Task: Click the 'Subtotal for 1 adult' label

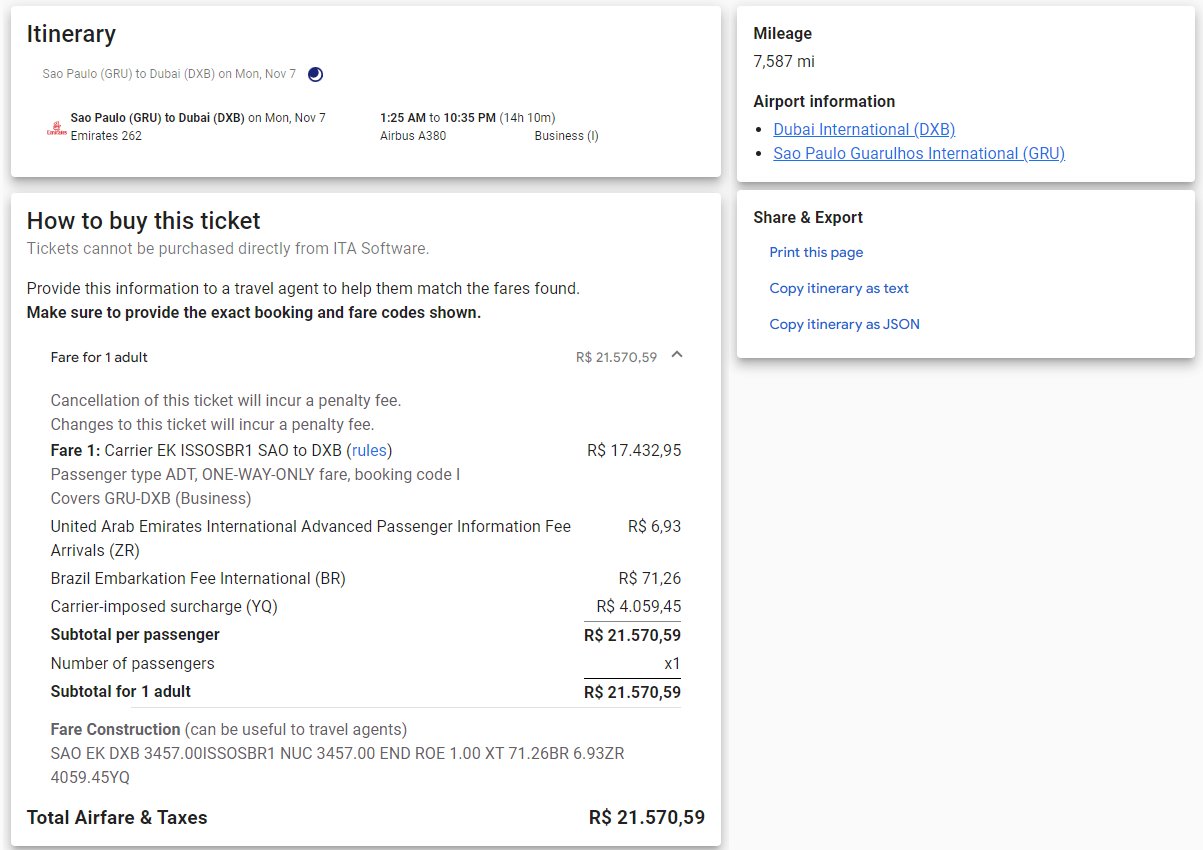Action: point(121,691)
